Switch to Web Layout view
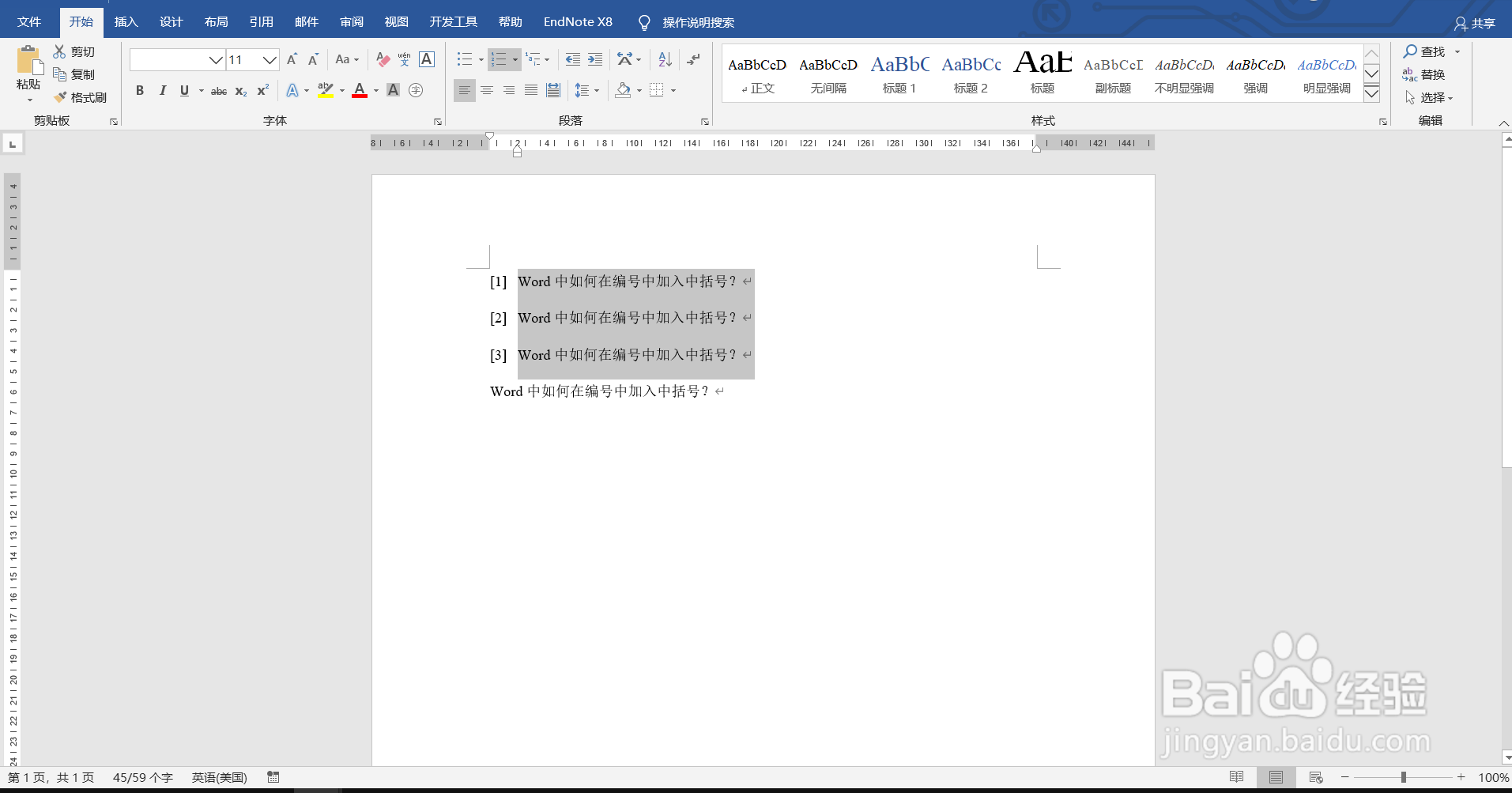 (x=1316, y=777)
